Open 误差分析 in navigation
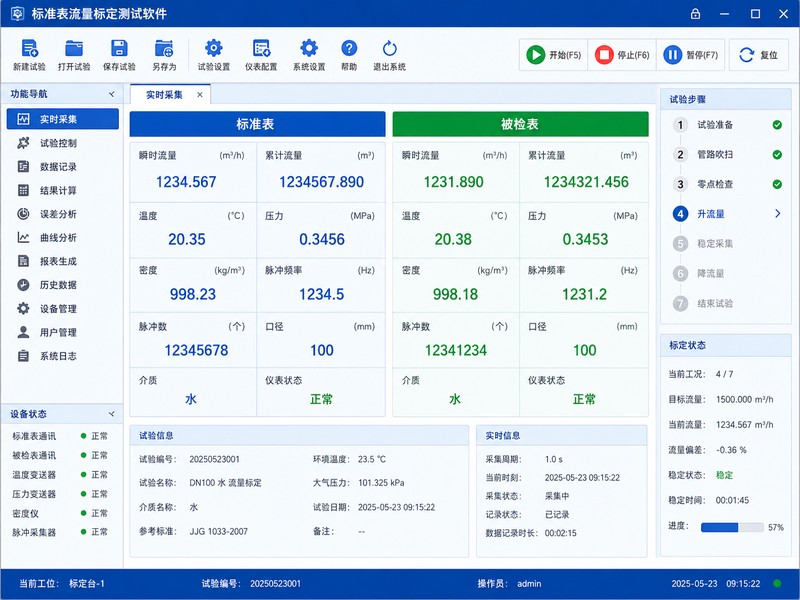This screenshot has height=600, width=800. pyautogui.click(x=63, y=214)
